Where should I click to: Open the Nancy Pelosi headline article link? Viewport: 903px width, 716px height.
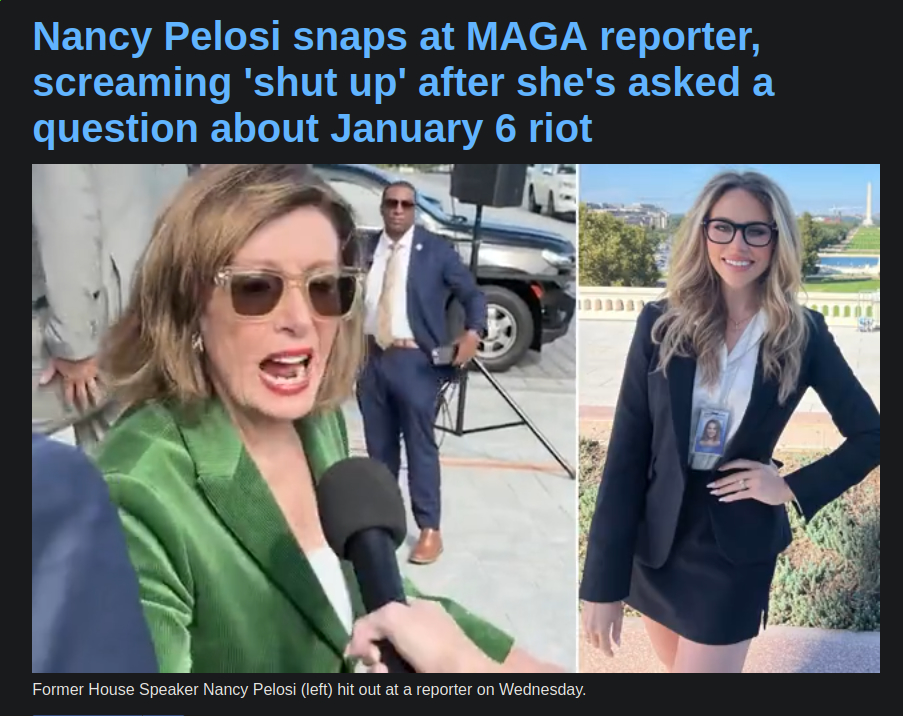[403, 82]
